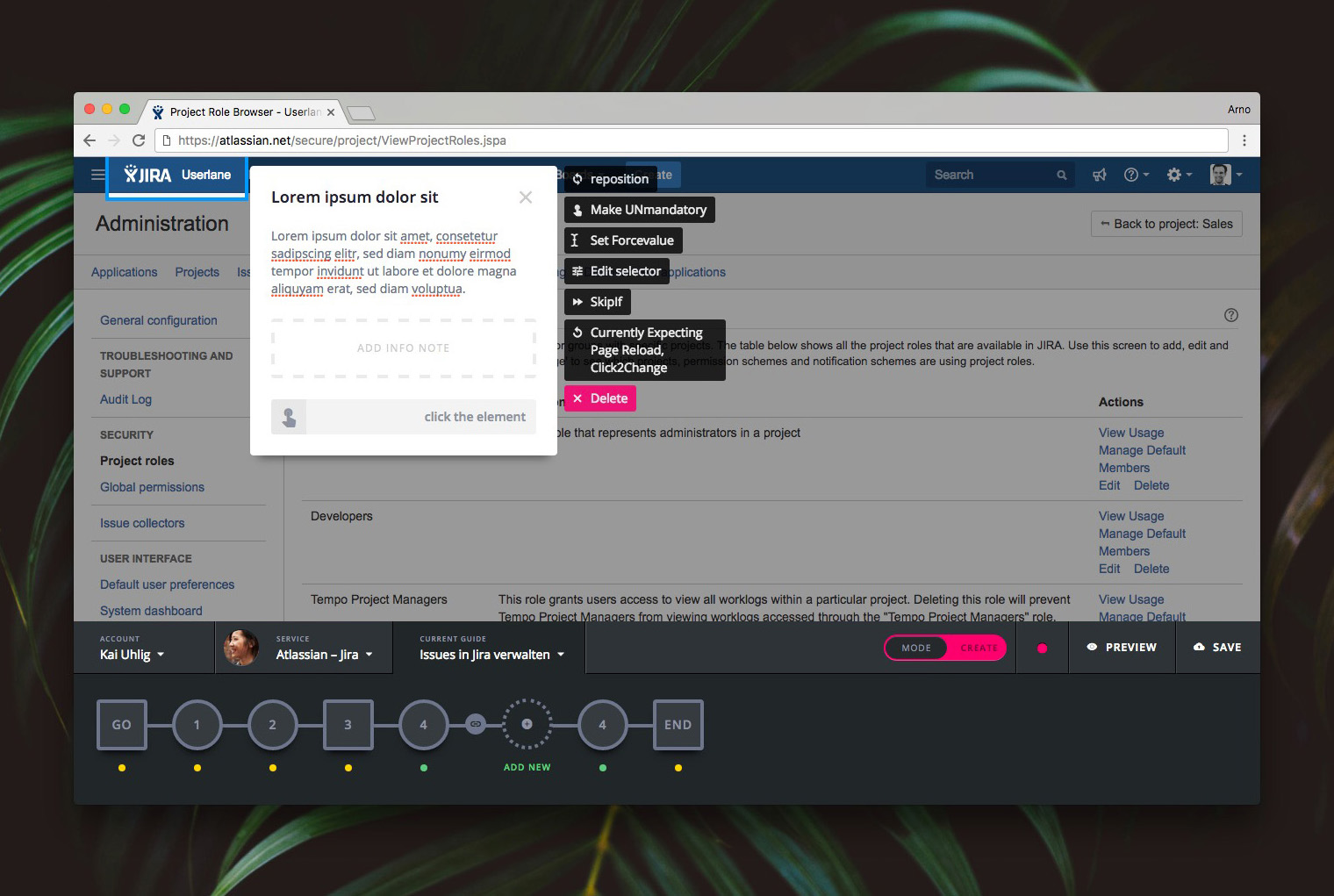Click the pink Delete button

point(600,398)
